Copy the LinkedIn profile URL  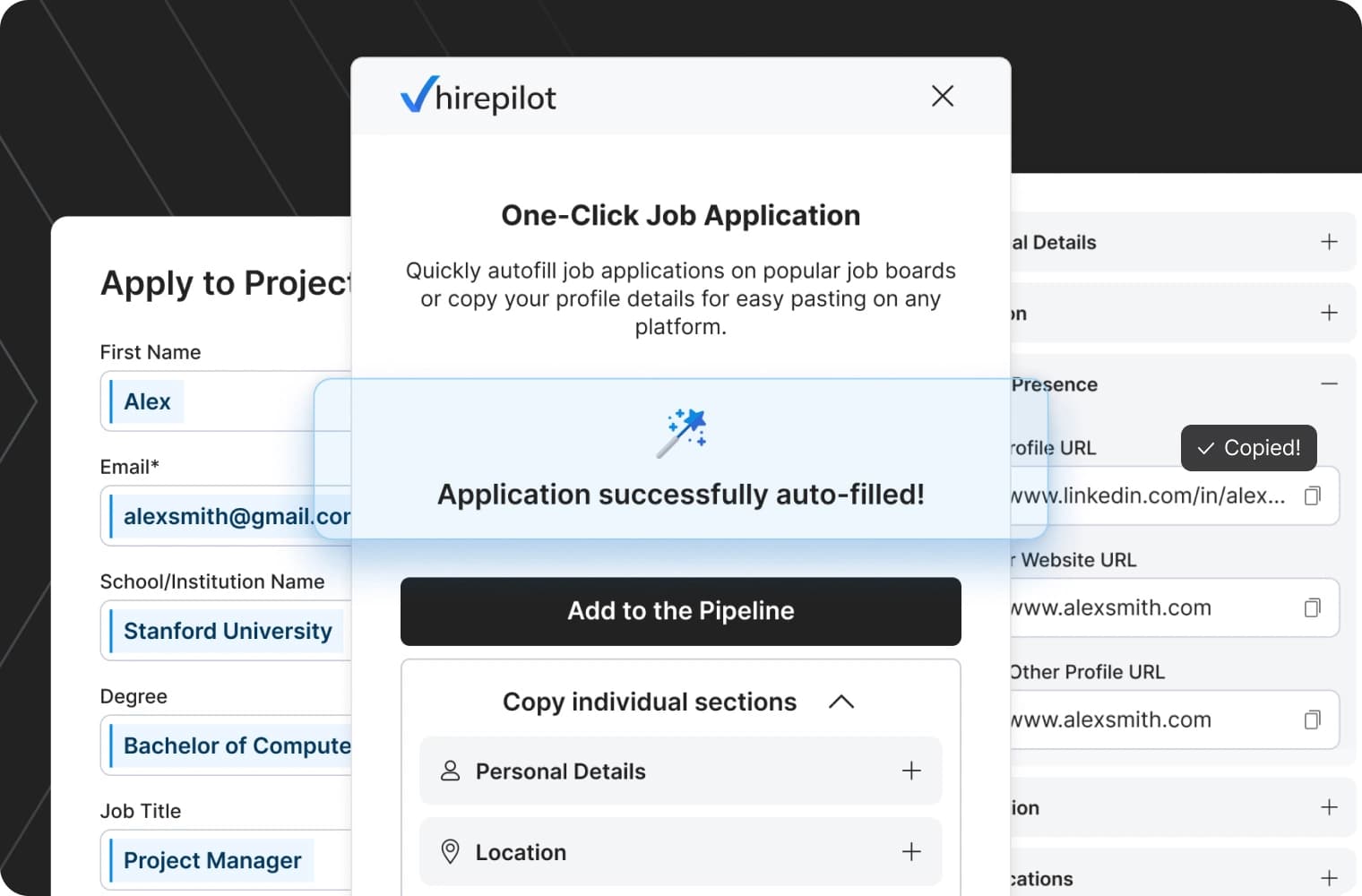(x=1313, y=495)
